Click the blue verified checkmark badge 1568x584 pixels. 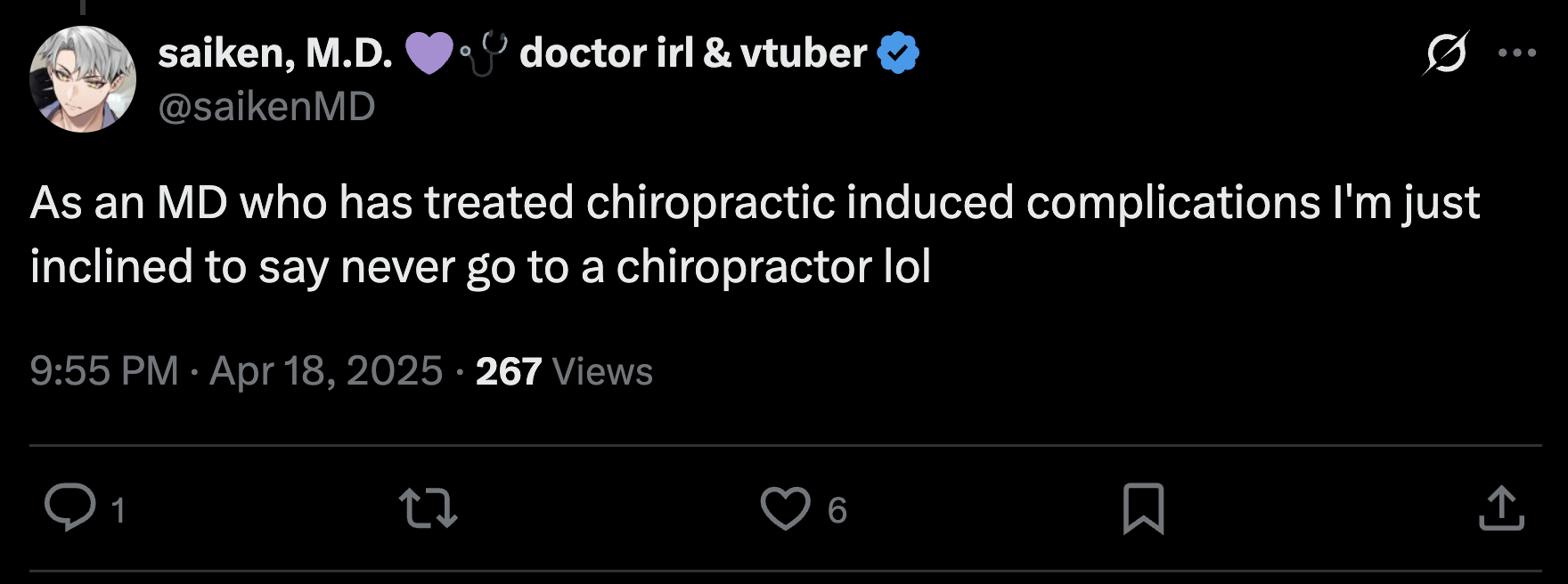pyautogui.click(x=898, y=53)
